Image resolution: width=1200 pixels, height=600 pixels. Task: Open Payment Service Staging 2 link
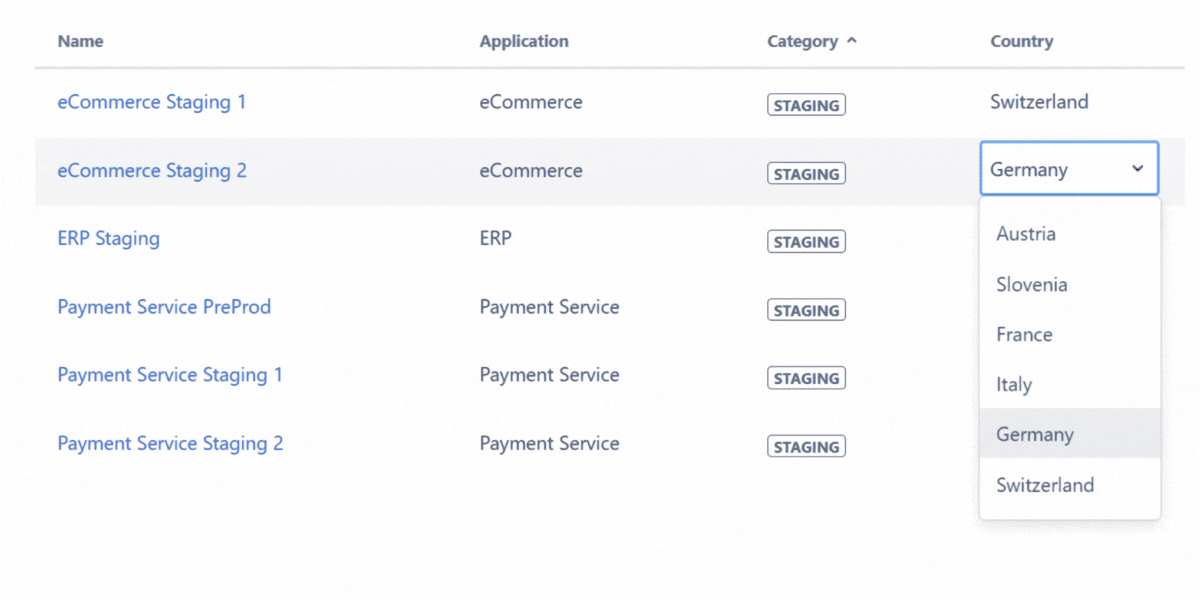[170, 443]
